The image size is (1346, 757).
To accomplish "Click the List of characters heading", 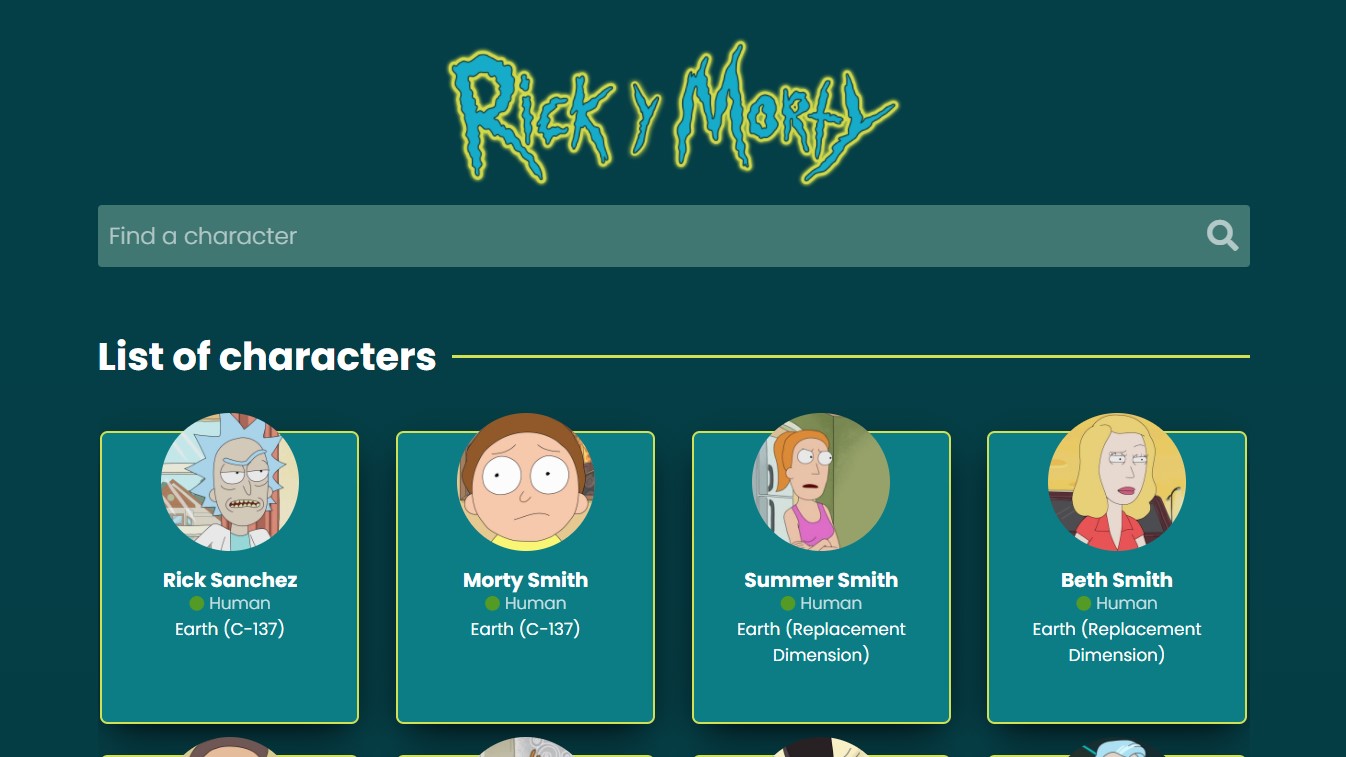I will point(267,356).
